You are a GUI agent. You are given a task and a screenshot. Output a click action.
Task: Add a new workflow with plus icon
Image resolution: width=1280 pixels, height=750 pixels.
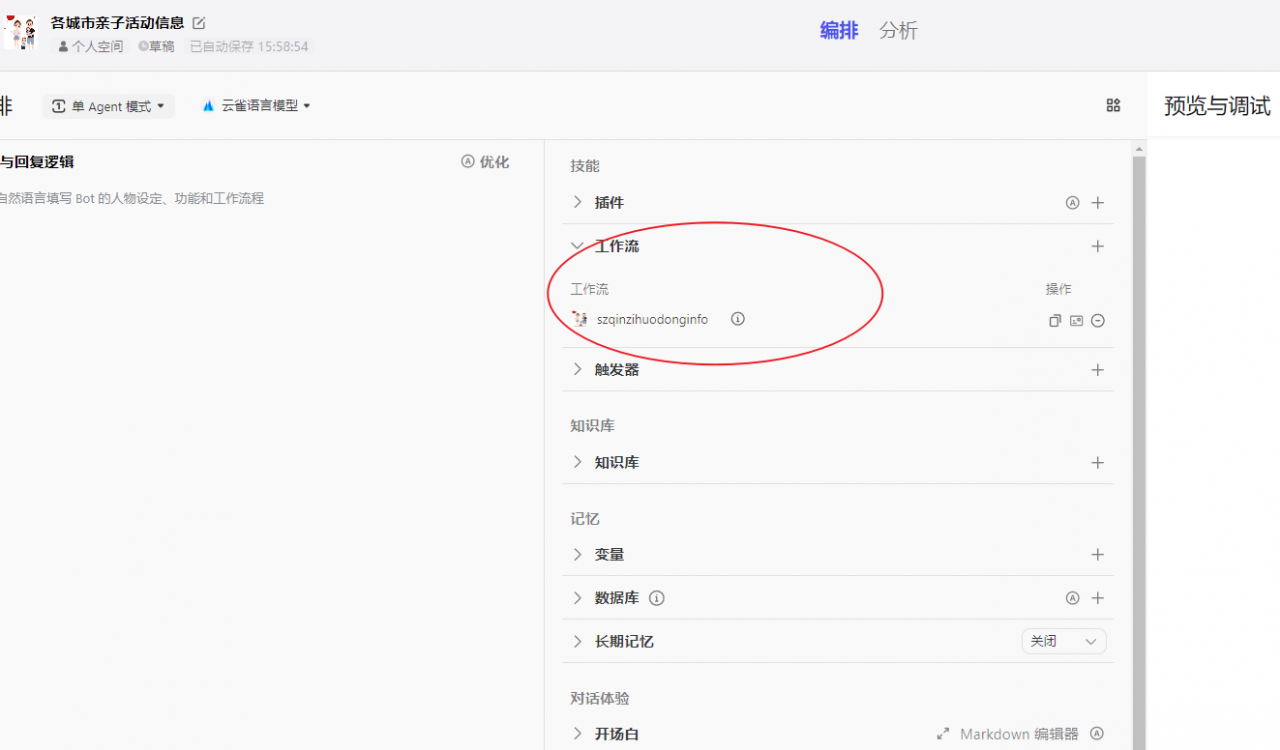[1098, 246]
